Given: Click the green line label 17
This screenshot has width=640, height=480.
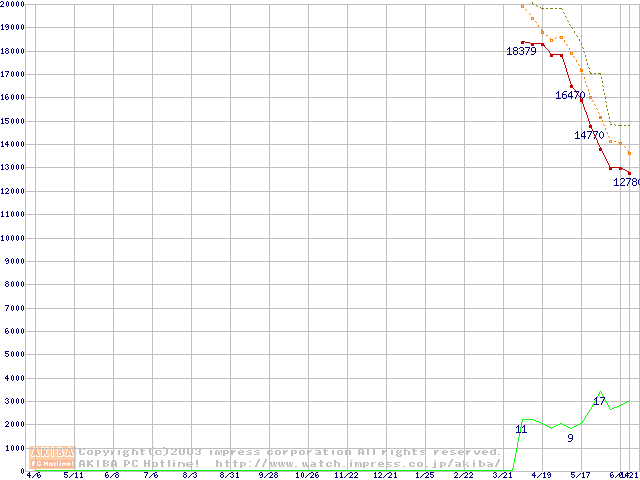Looking at the screenshot, I should pos(599,401).
